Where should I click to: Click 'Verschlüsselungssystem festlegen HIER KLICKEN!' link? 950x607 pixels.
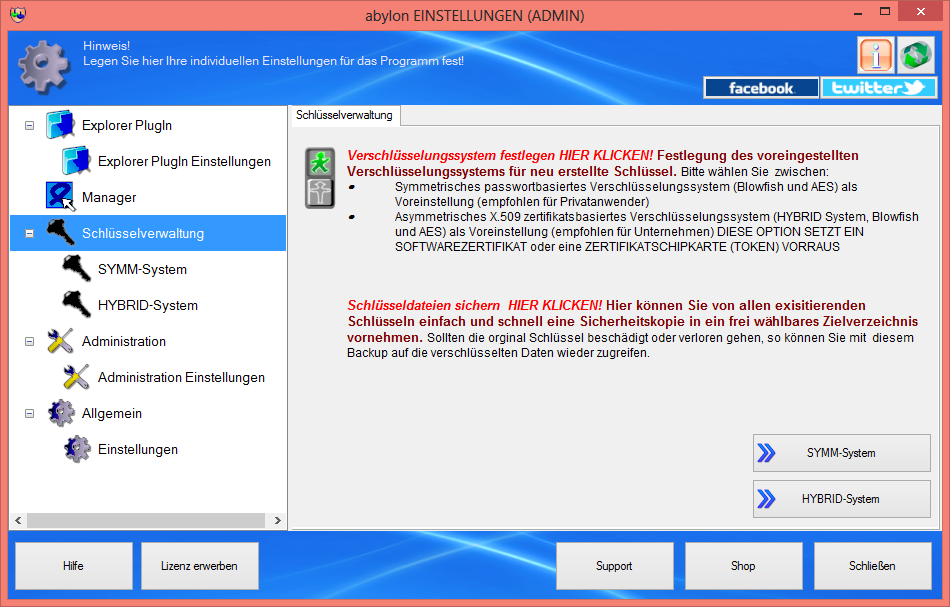coord(500,156)
